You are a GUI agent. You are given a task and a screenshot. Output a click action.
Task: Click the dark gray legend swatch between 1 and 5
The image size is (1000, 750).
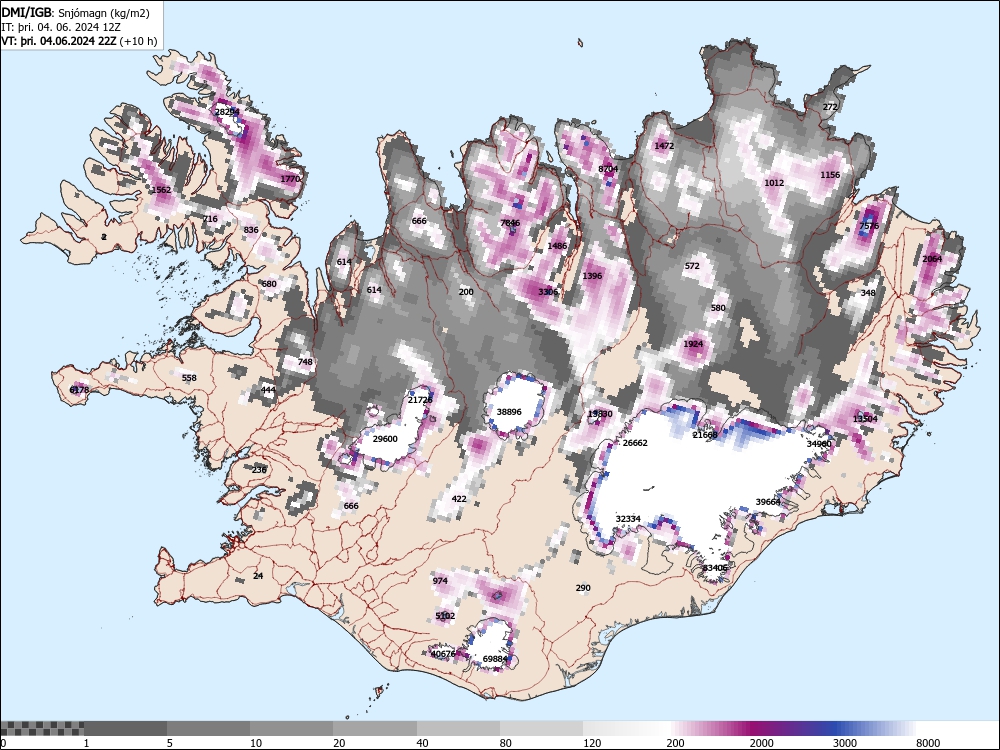125,728
